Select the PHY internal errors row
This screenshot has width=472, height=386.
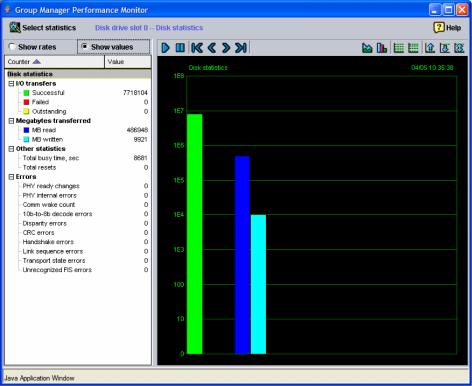[78, 195]
